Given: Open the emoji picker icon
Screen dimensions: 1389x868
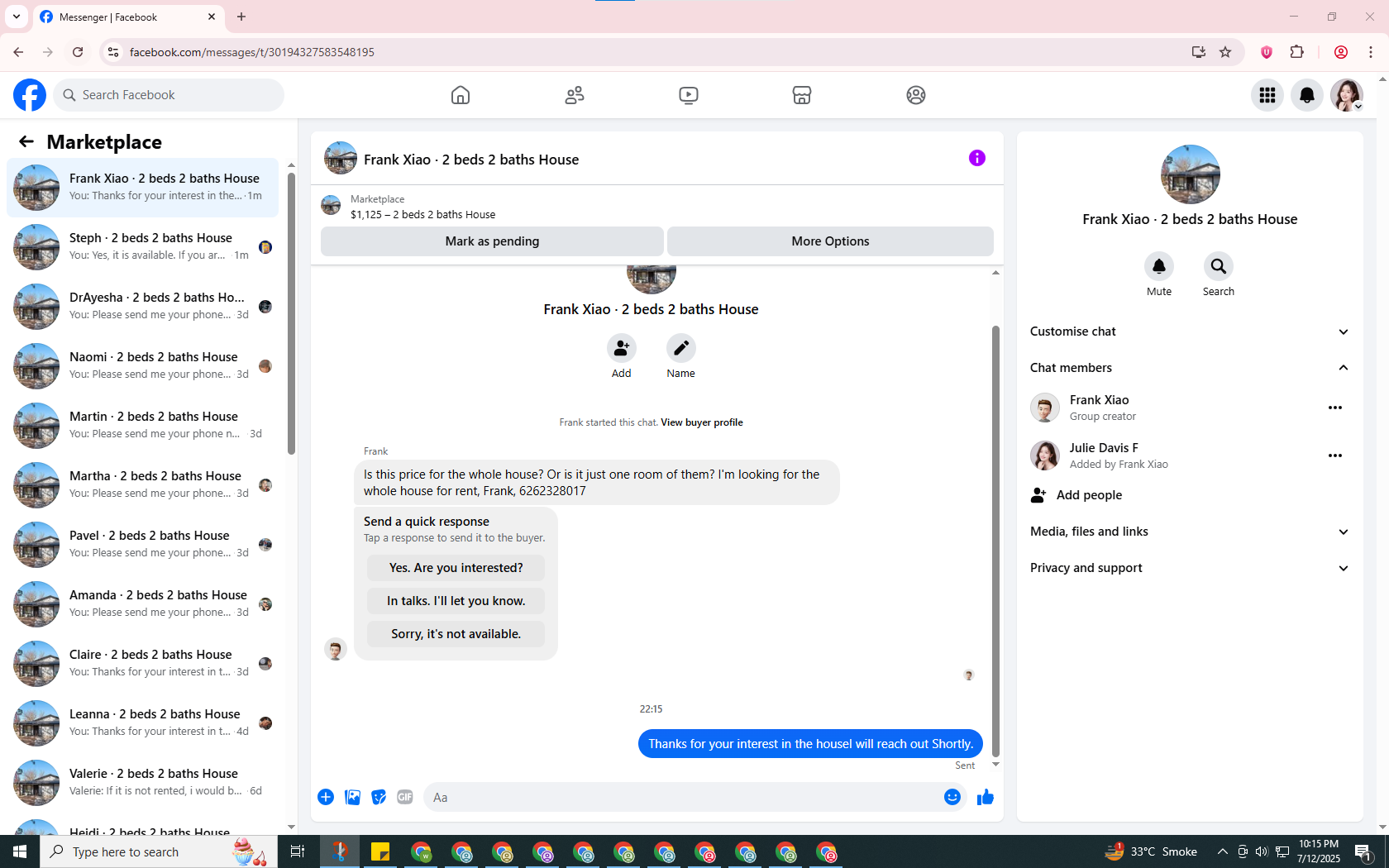Looking at the screenshot, I should tap(952, 797).
